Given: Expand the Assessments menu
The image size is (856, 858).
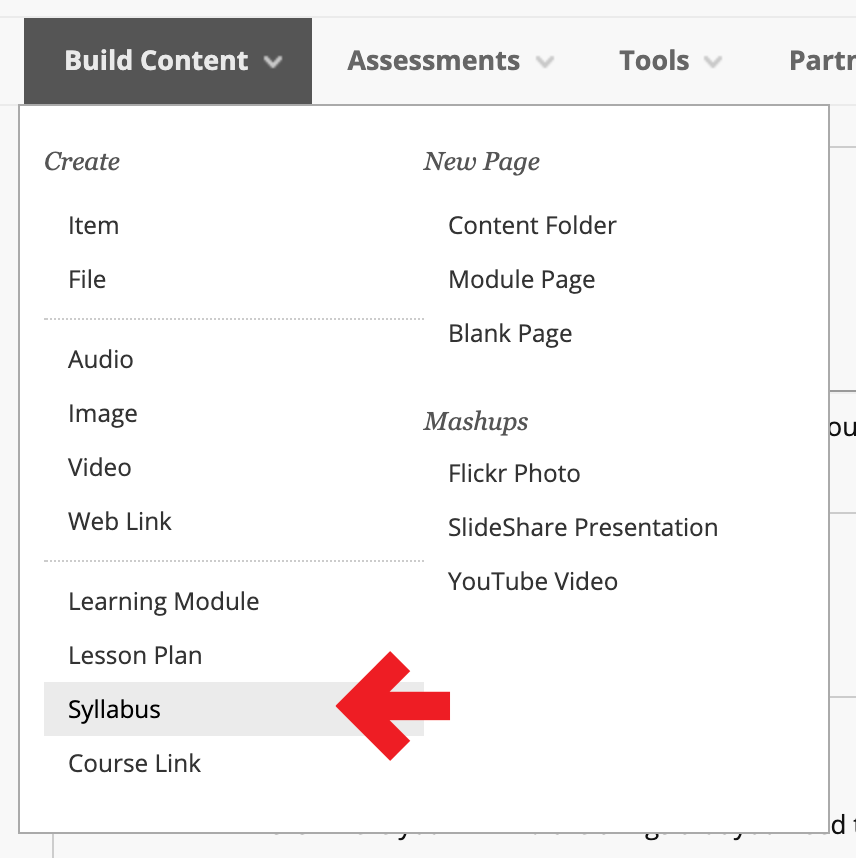Looking at the screenshot, I should [433, 61].
